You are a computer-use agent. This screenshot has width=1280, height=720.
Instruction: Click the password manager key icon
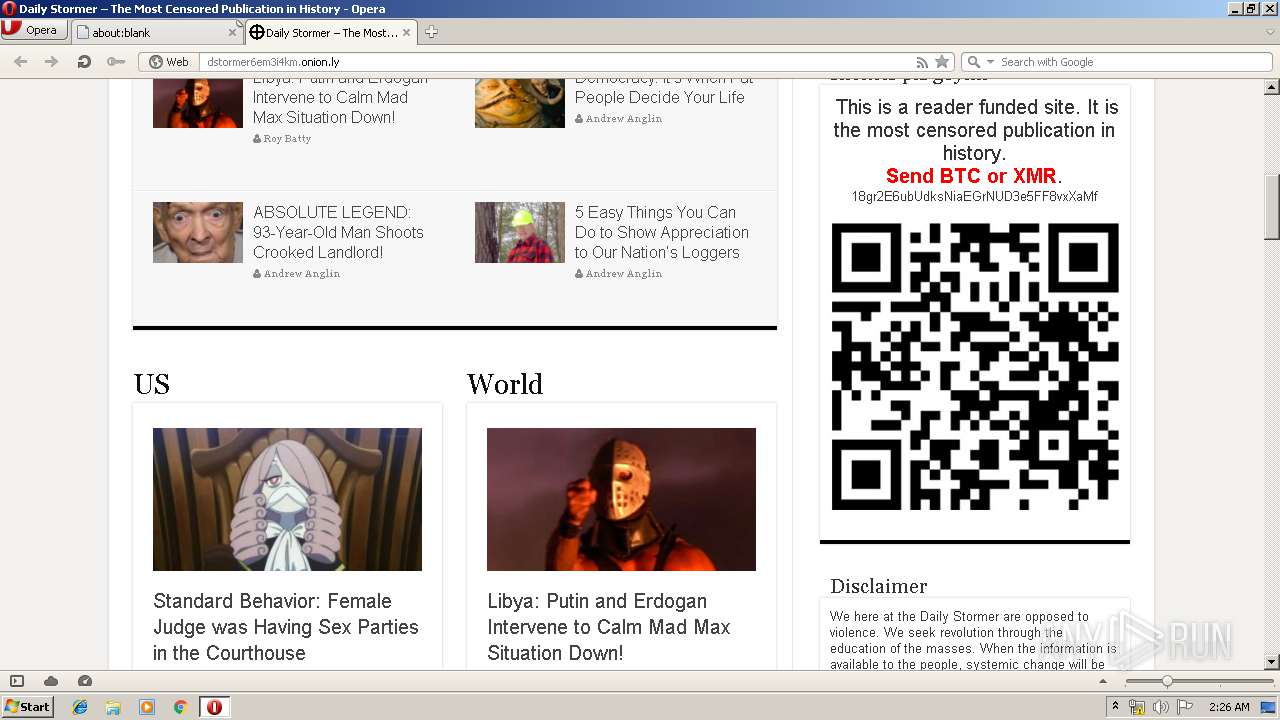coord(116,61)
